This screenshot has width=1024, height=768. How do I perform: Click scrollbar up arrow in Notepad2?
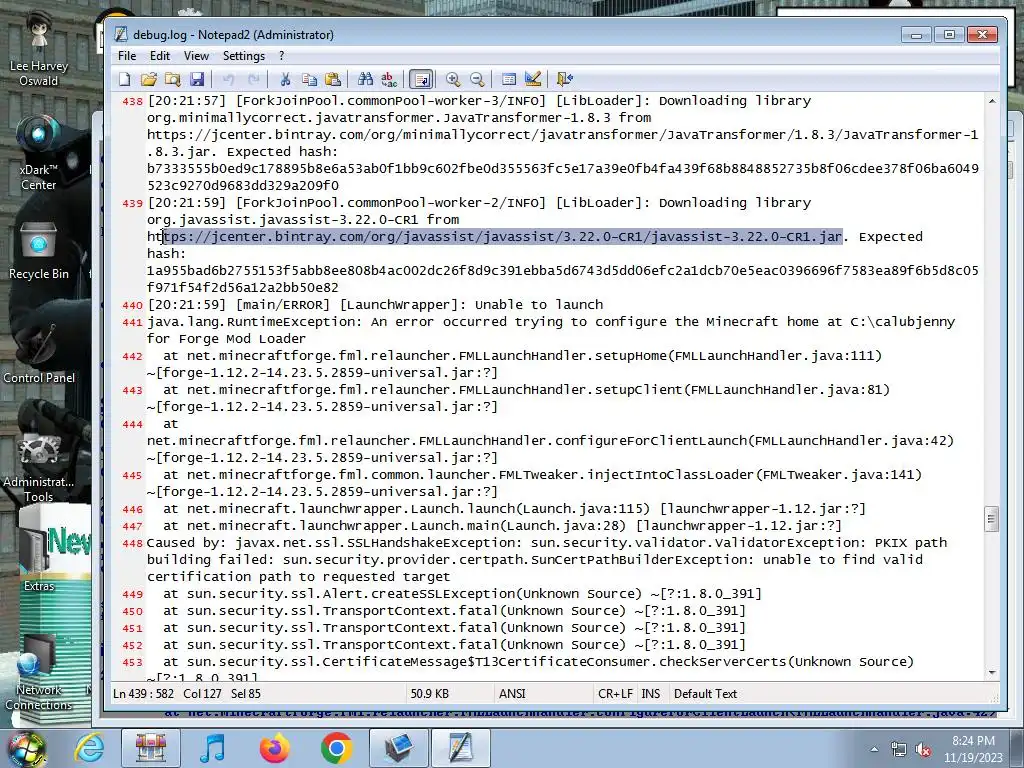[x=992, y=101]
